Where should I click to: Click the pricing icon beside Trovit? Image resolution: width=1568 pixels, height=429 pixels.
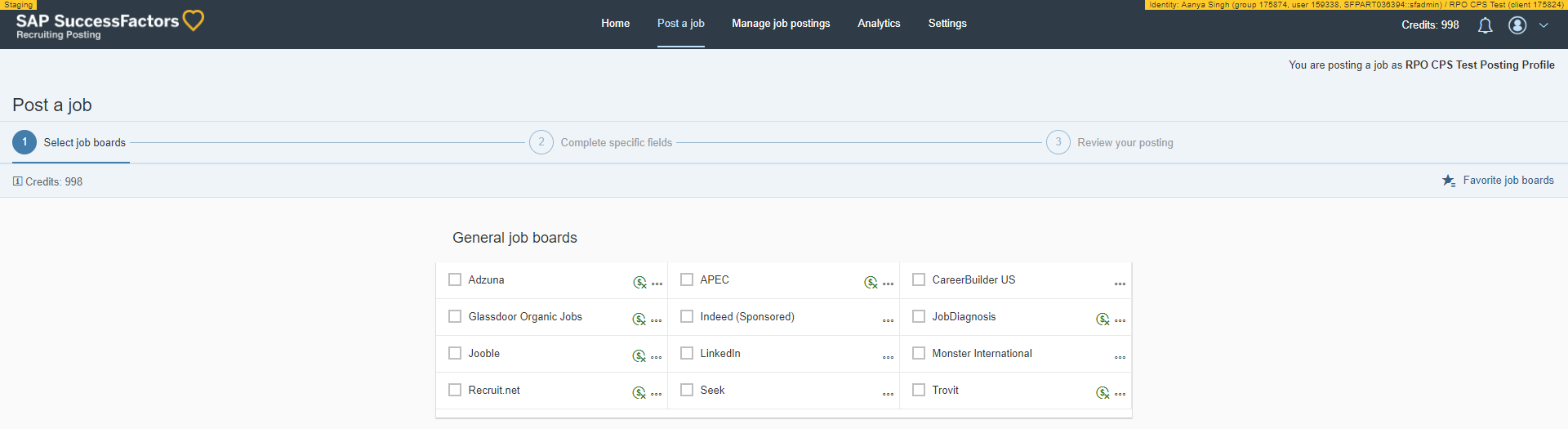pos(1102,393)
